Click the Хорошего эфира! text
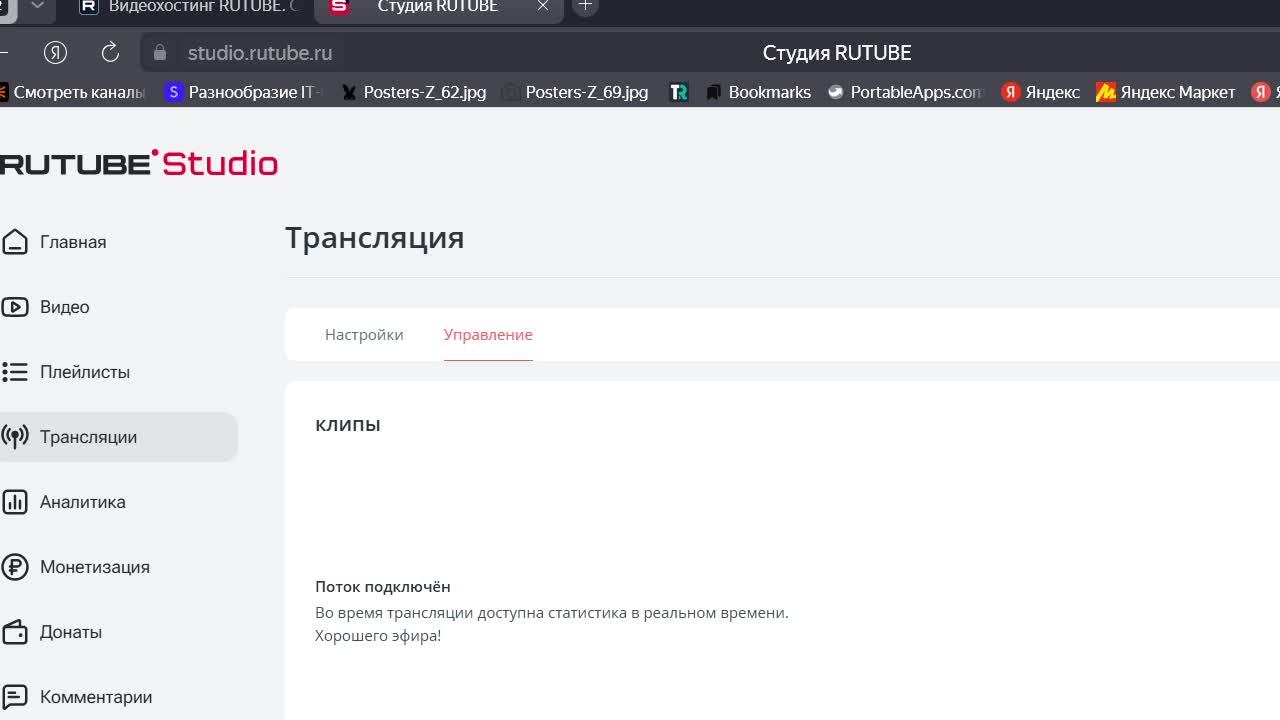Screen dimensions: 1280x720 point(378,636)
